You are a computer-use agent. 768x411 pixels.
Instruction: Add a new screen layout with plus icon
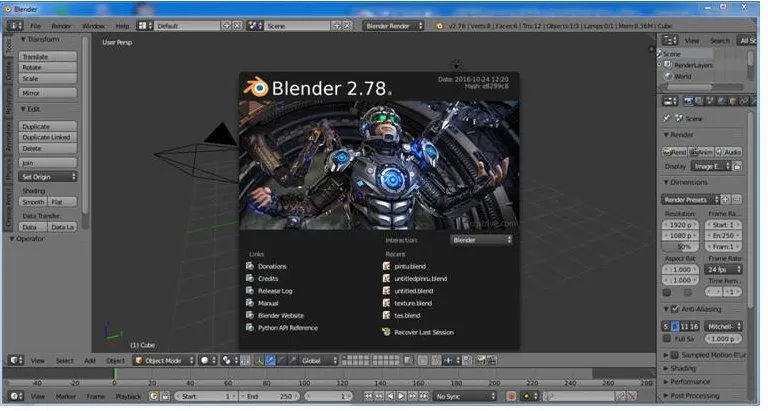[x=226, y=25]
